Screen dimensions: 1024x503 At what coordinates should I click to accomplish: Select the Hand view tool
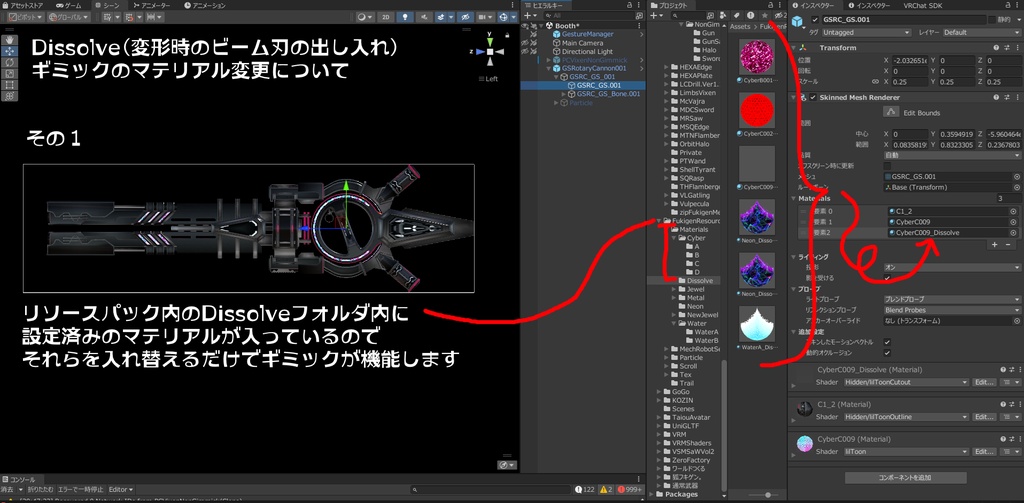click(11, 39)
